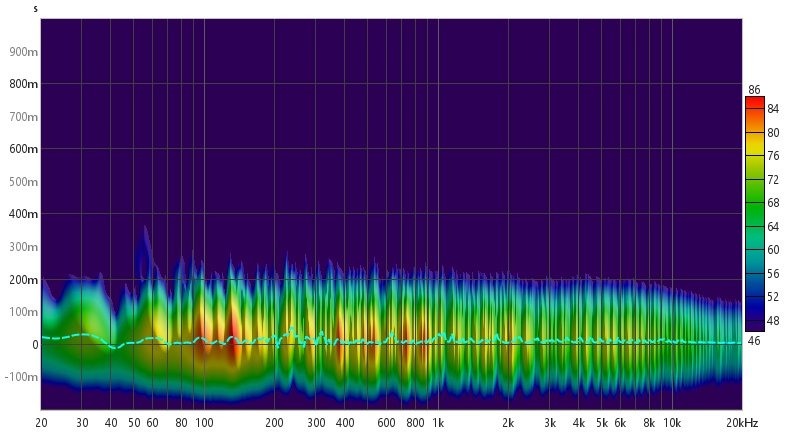Select the 86 maximum value above the color scale
The width and height of the screenshot is (800, 434).
point(753,90)
